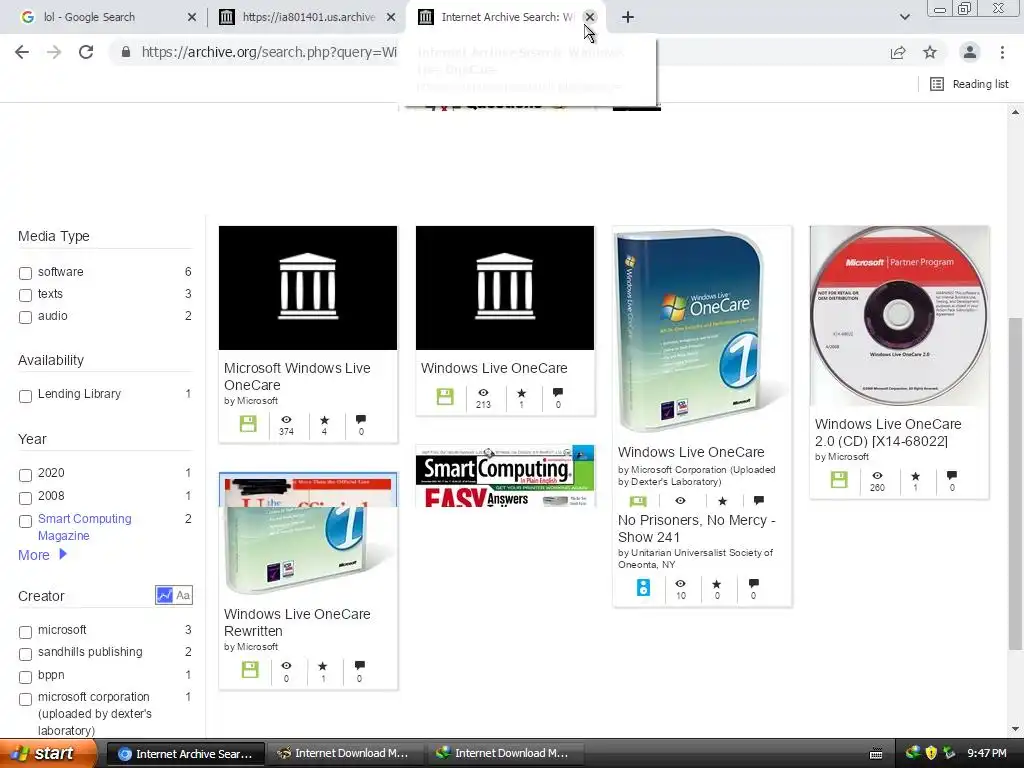Bookmark this page with the star icon

pyautogui.click(x=930, y=52)
